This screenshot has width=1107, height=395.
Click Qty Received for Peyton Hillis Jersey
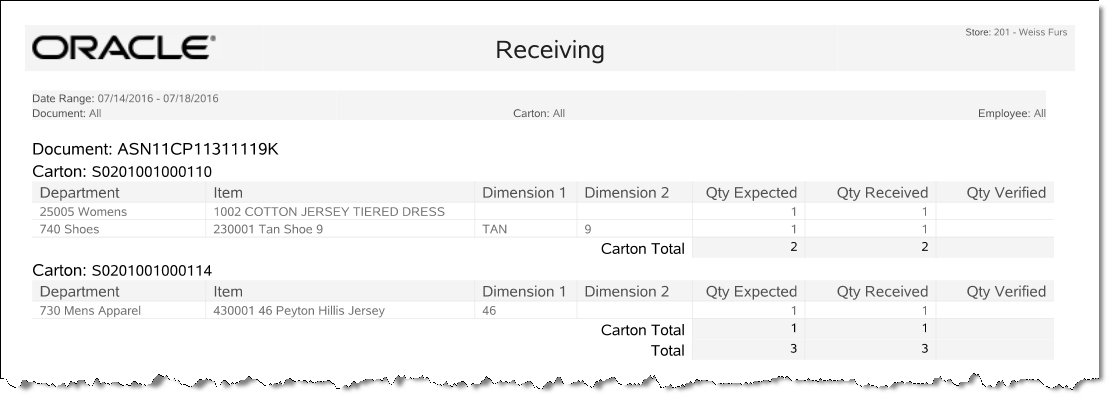[924, 310]
